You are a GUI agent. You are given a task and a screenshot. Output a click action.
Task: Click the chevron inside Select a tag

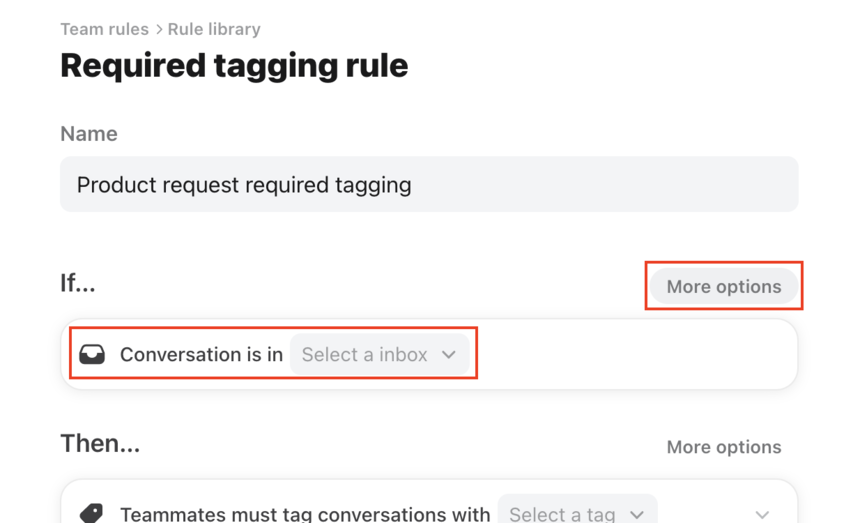click(637, 514)
